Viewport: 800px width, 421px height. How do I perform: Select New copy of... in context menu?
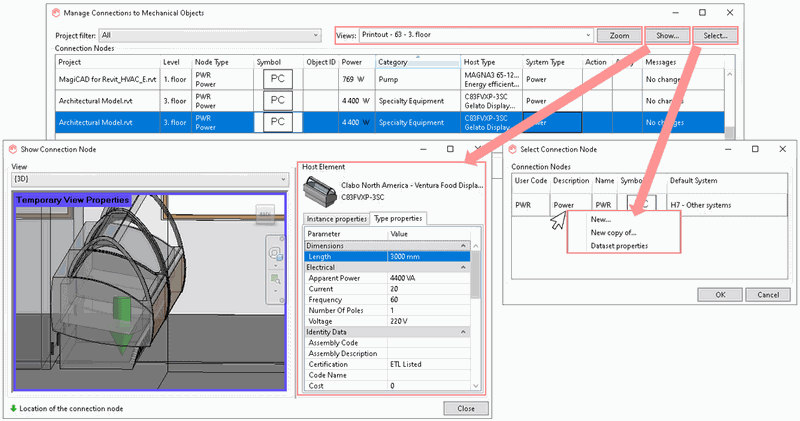point(611,232)
